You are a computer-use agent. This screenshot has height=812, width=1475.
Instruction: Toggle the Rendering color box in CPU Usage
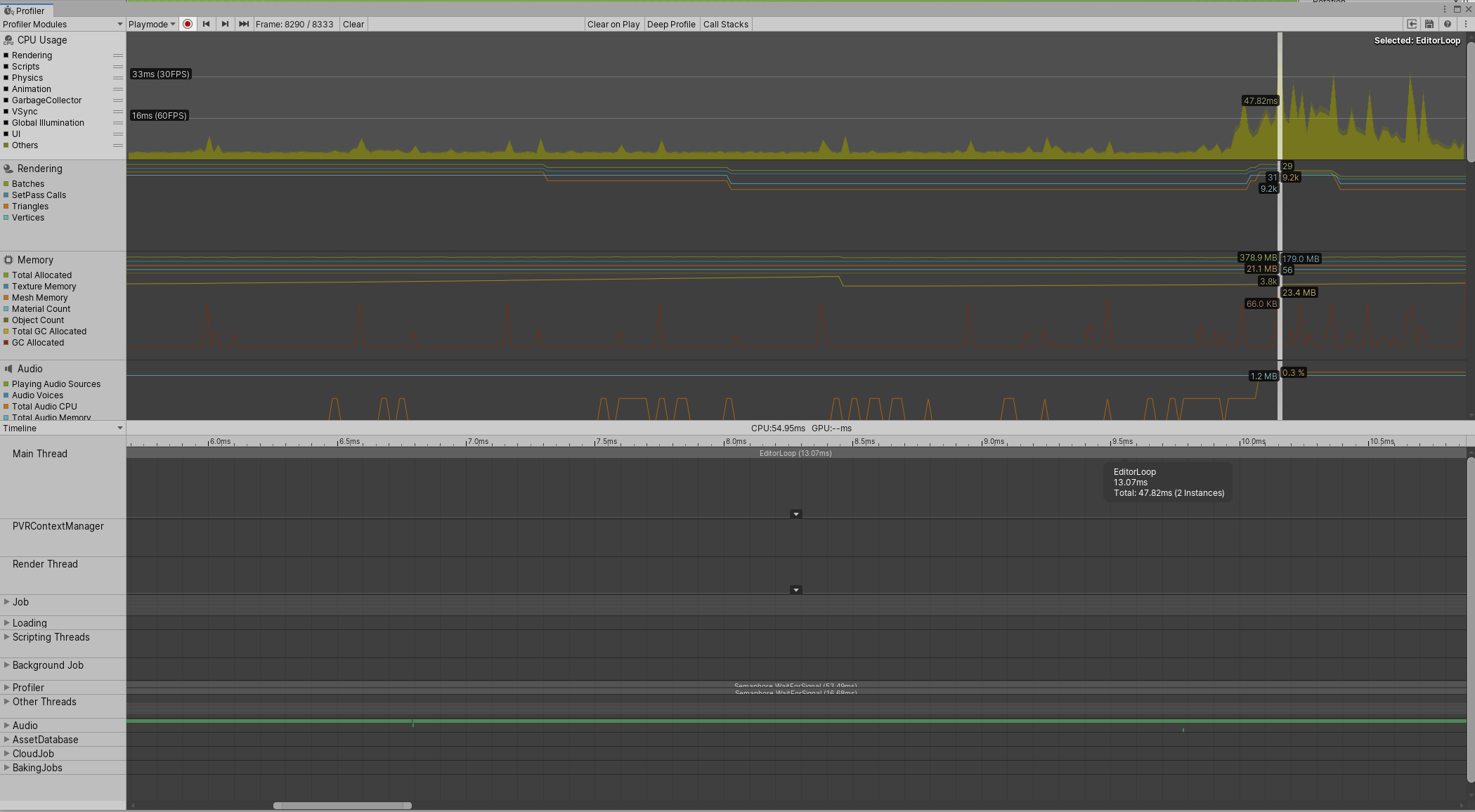(6, 55)
